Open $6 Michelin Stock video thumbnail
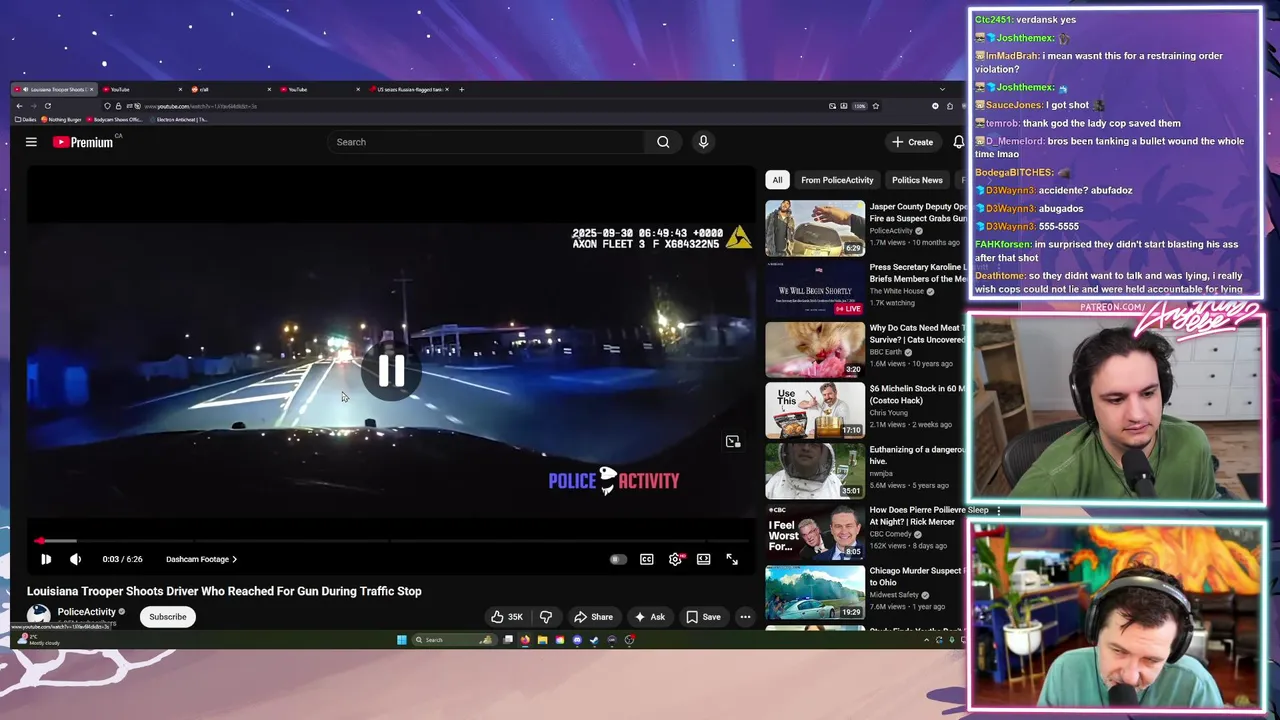Screen dimensions: 1280x720 [815, 411]
